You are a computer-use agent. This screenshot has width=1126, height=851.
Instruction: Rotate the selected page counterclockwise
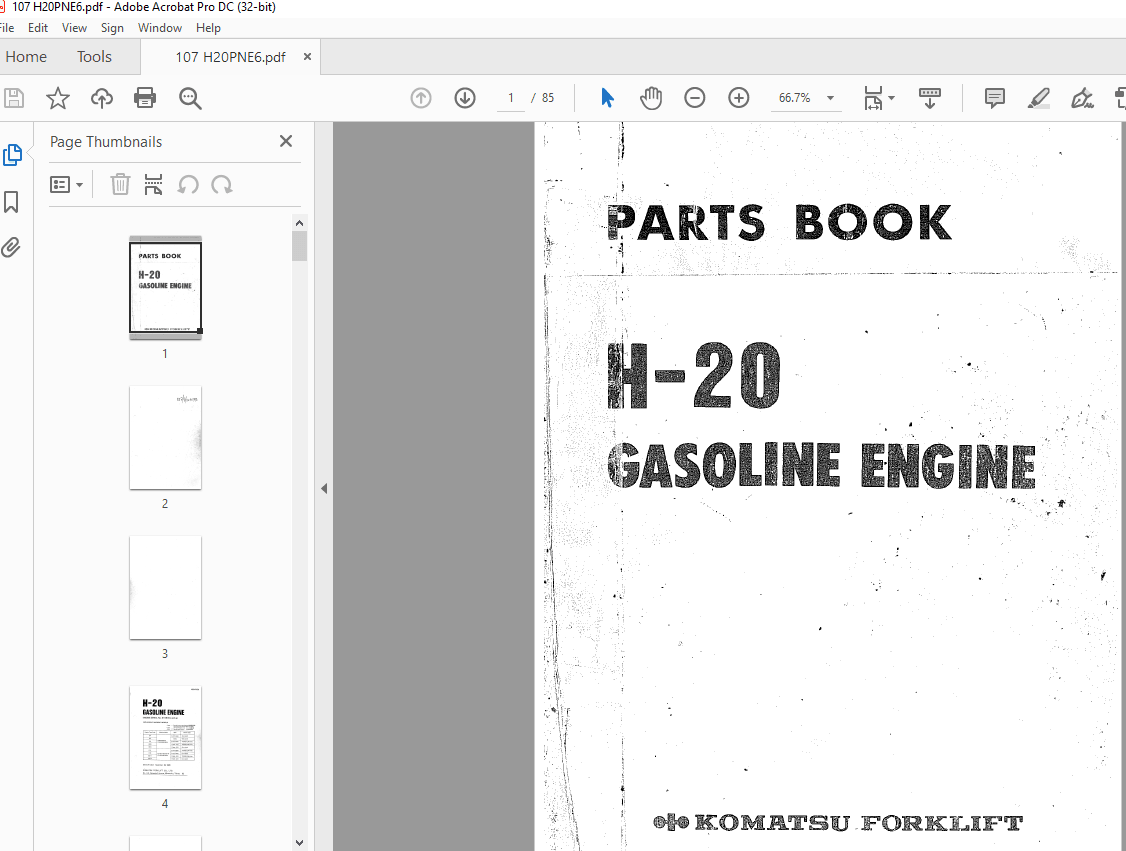coord(188,184)
